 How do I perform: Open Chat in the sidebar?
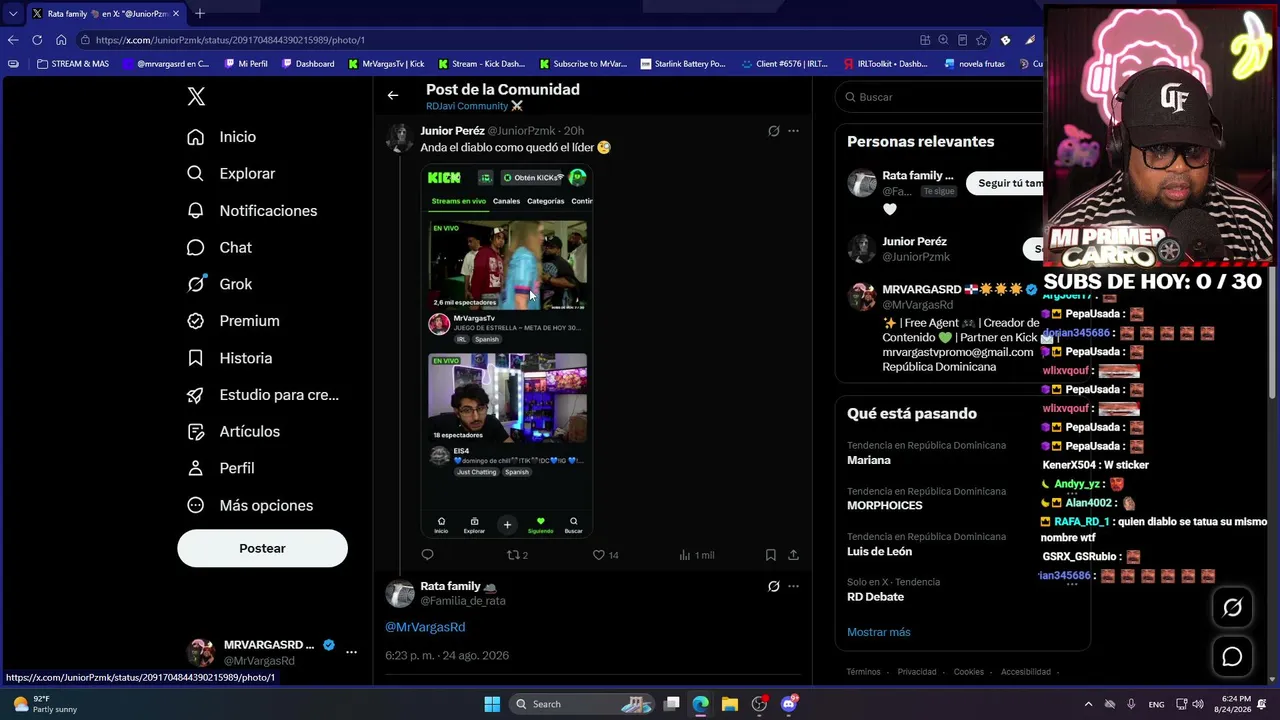pos(220,248)
